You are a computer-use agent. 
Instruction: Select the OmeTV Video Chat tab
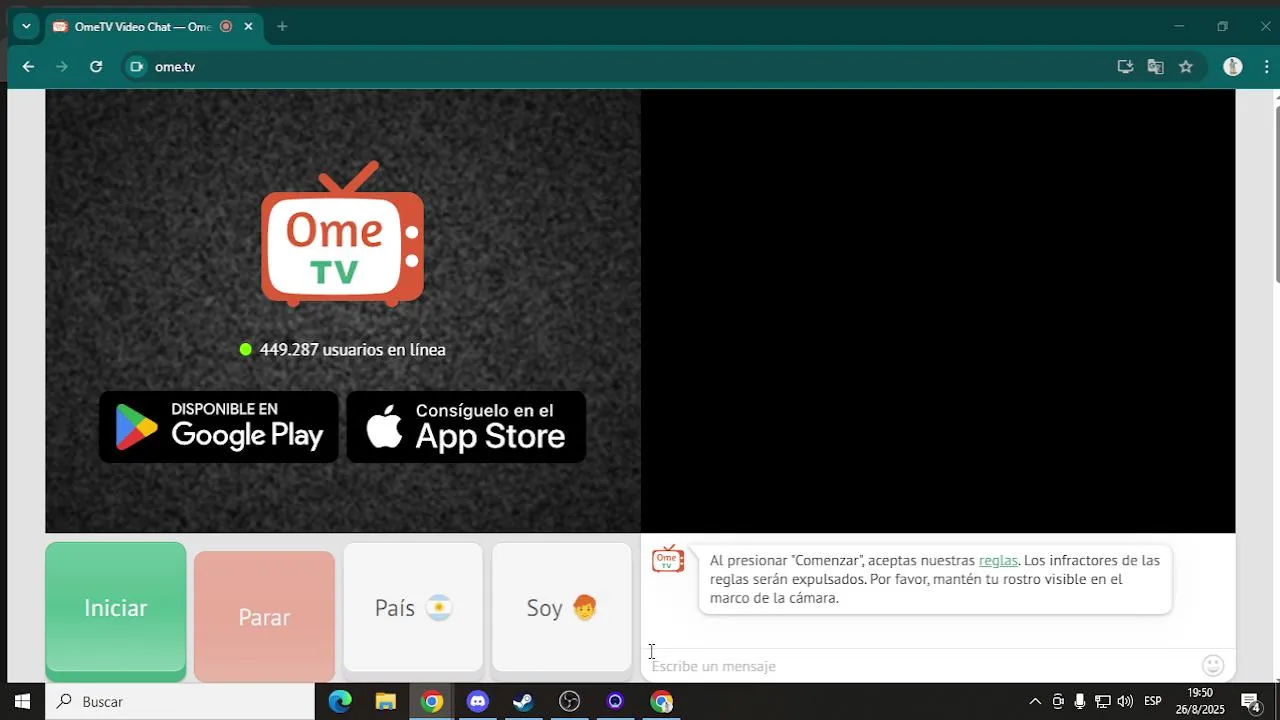coord(142,27)
